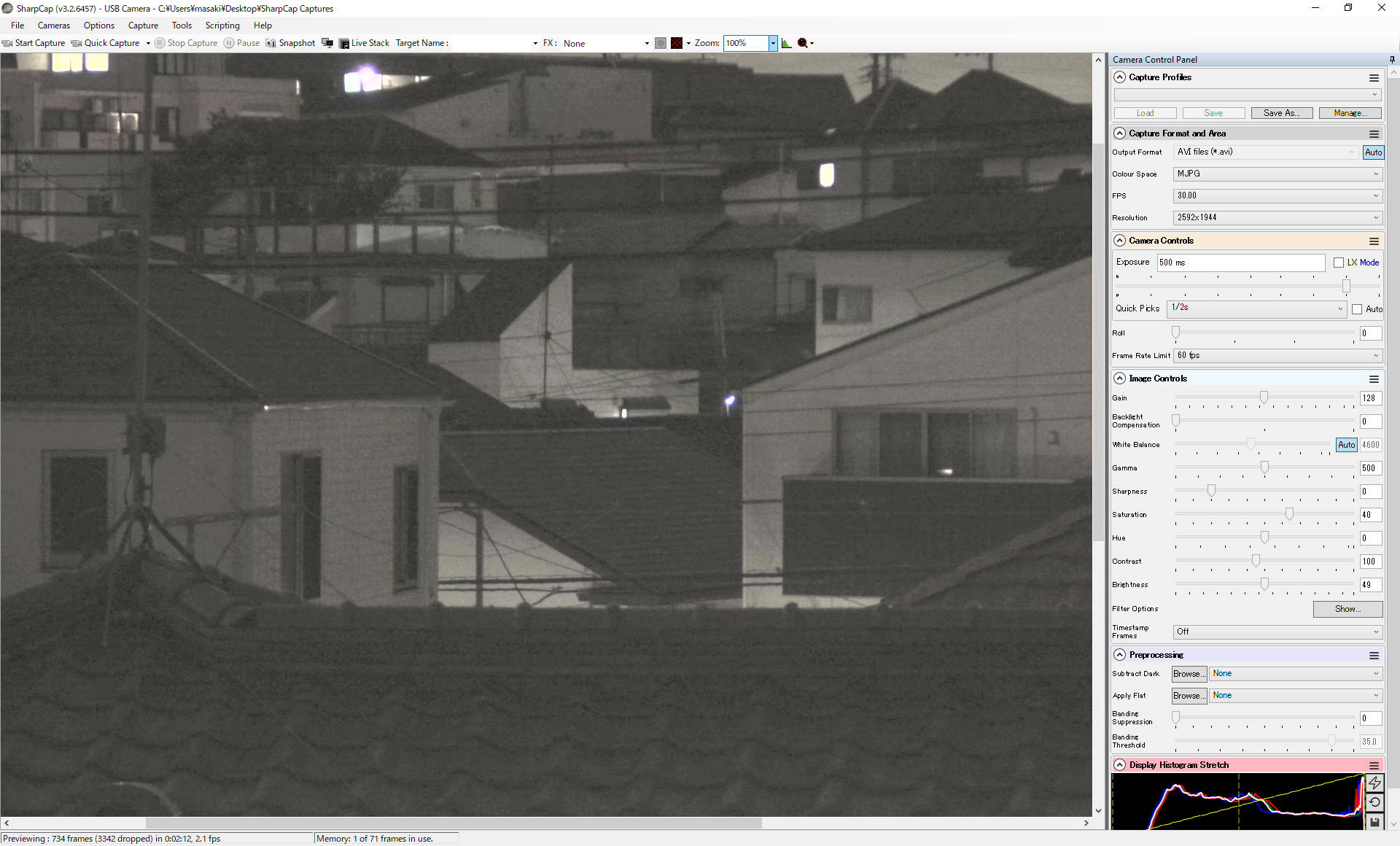Screen dimensions: 1400x846
Task: Toggle White Balance Auto button
Action: (x=1346, y=445)
